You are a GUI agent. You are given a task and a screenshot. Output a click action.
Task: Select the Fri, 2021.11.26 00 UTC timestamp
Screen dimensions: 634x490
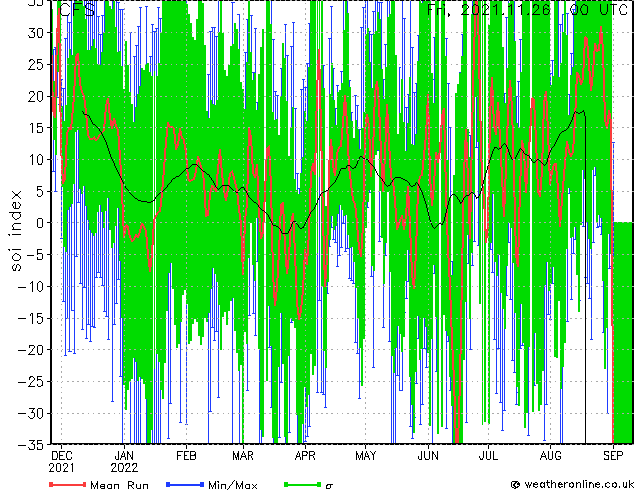point(527,9)
